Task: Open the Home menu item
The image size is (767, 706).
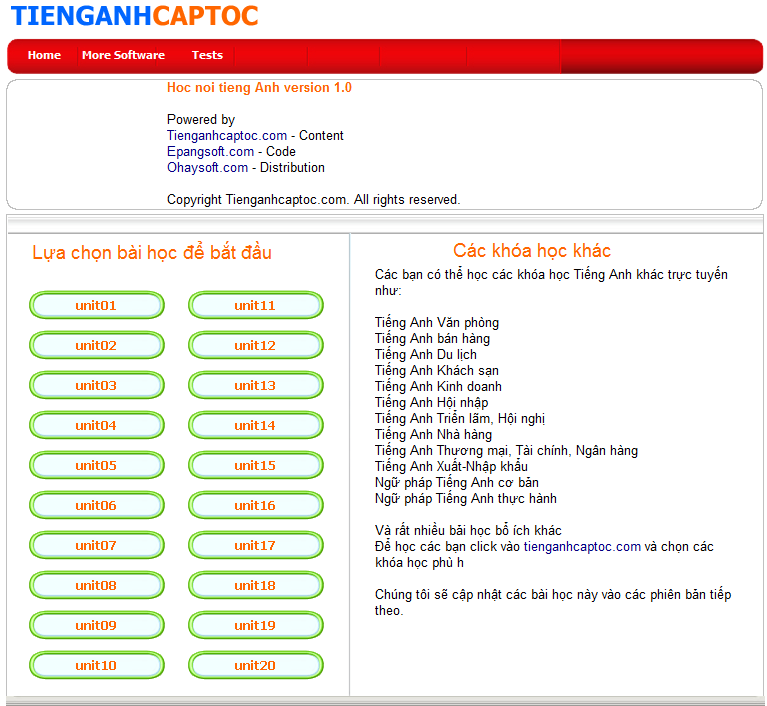Action: click(x=44, y=55)
